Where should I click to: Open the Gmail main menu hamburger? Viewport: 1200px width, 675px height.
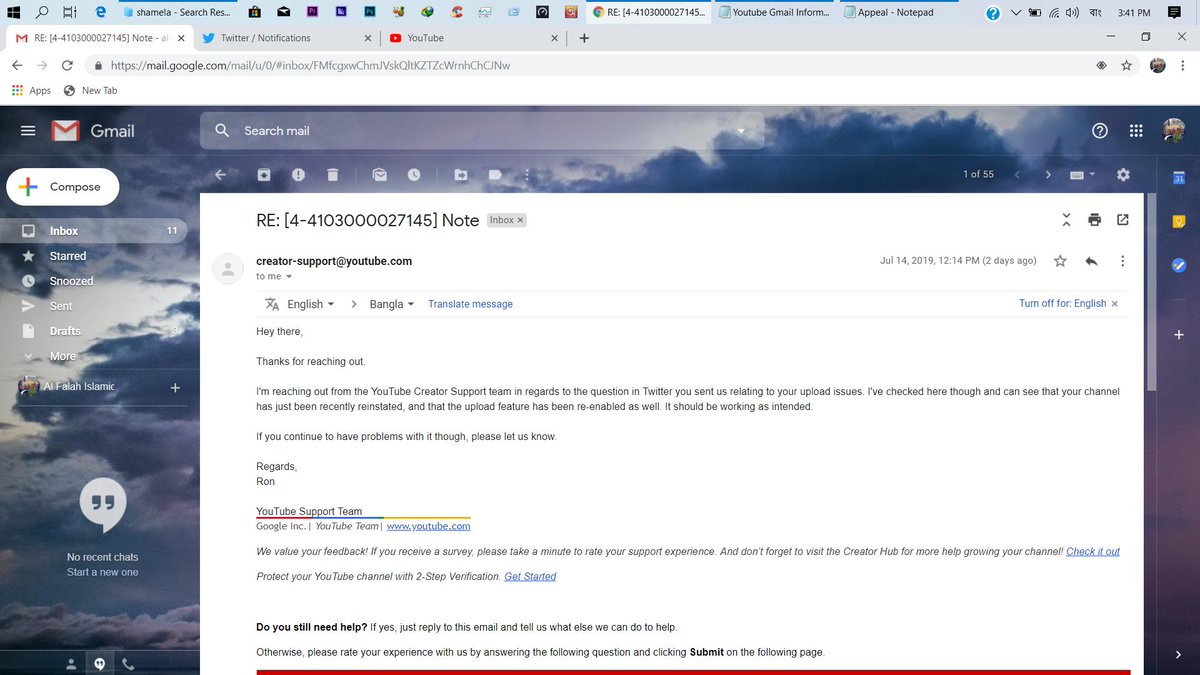pyautogui.click(x=28, y=131)
